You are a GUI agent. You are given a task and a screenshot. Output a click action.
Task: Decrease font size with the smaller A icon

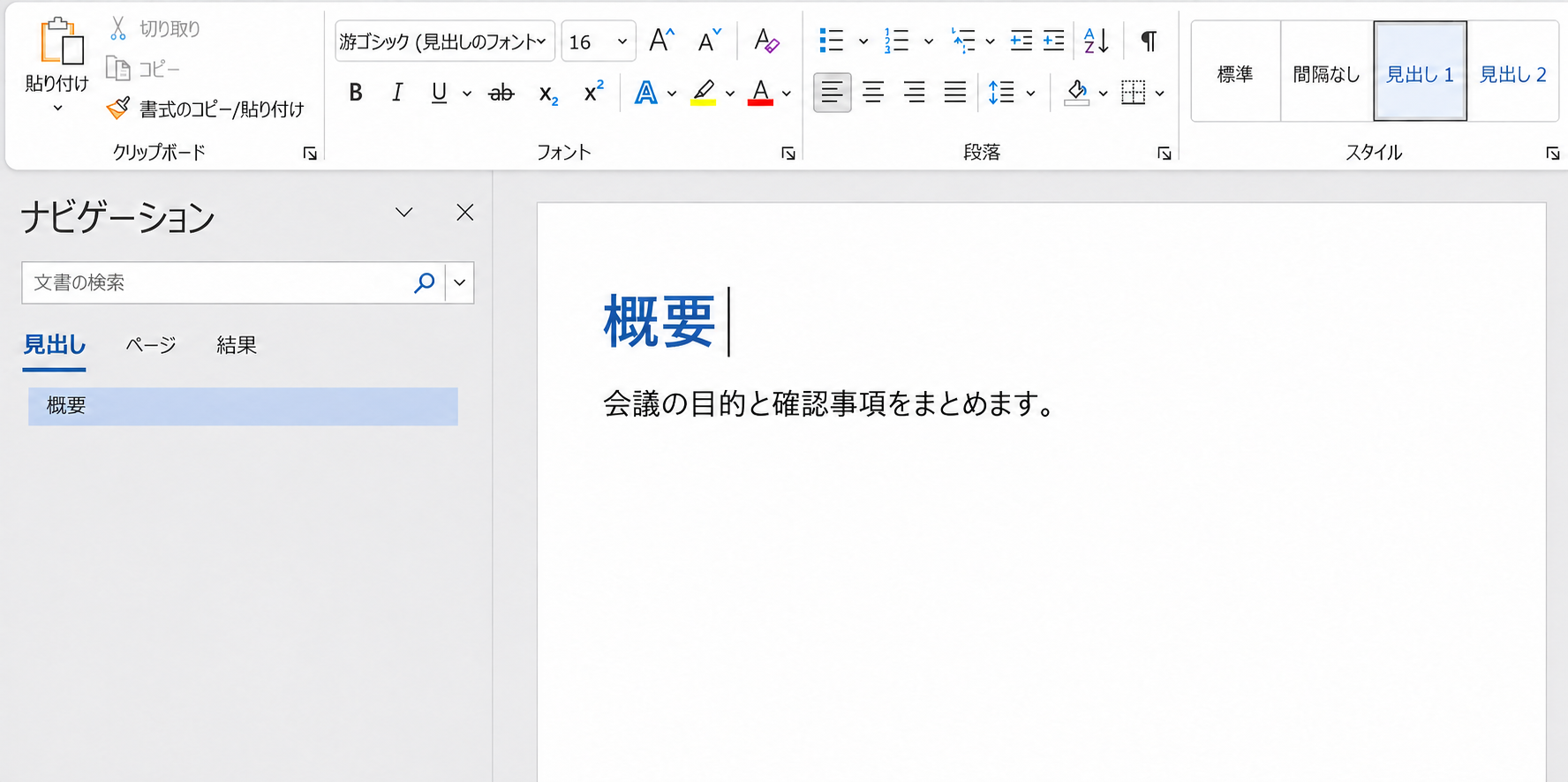[709, 41]
